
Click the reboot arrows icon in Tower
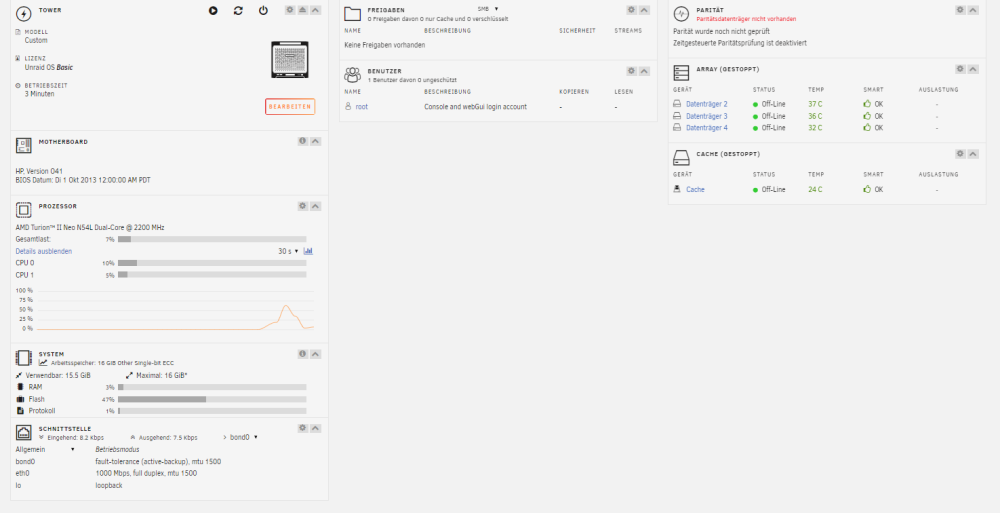pyautogui.click(x=238, y=11)
